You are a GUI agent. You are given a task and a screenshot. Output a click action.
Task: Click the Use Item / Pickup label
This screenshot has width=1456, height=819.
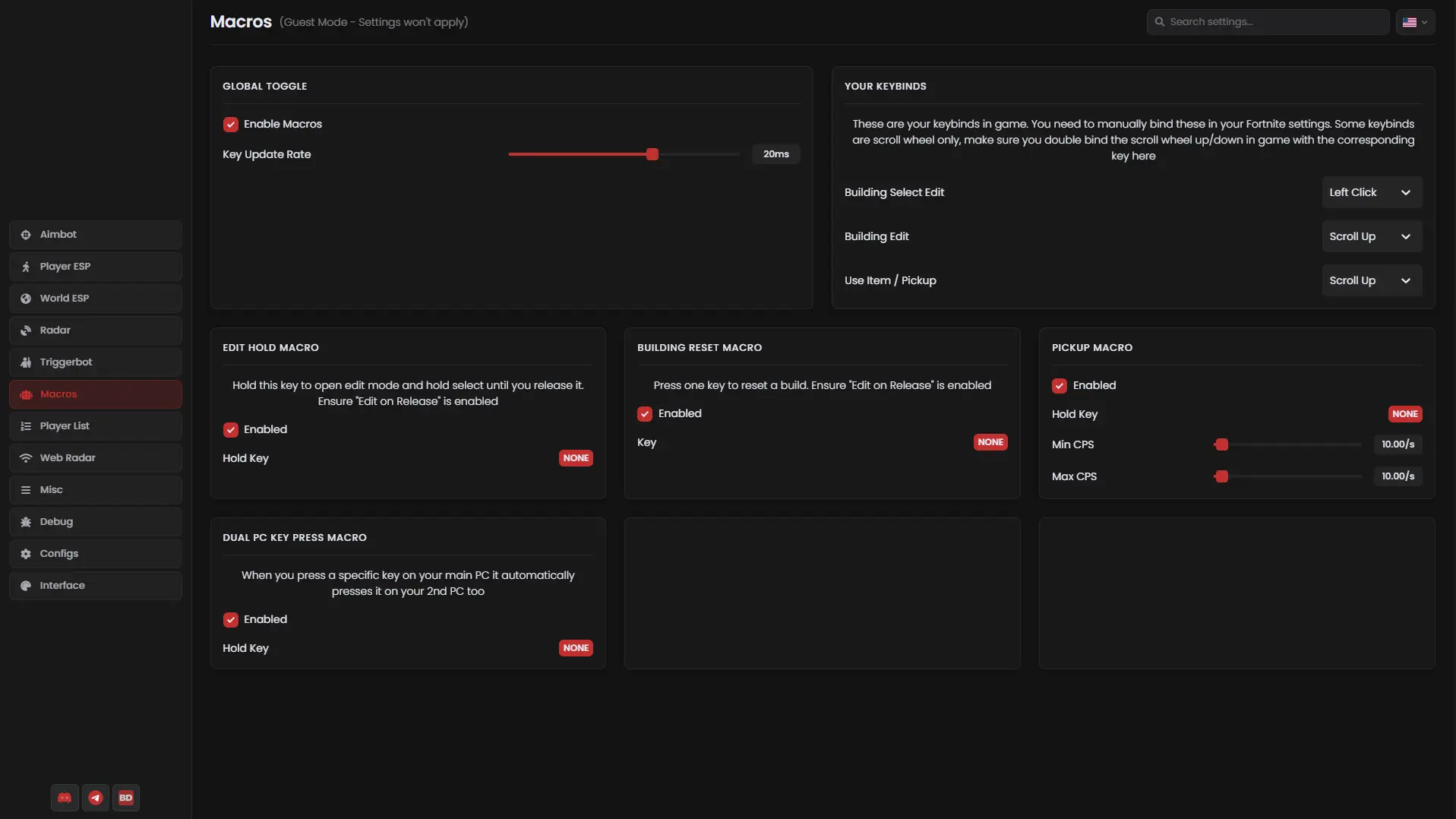coord(890,281)
